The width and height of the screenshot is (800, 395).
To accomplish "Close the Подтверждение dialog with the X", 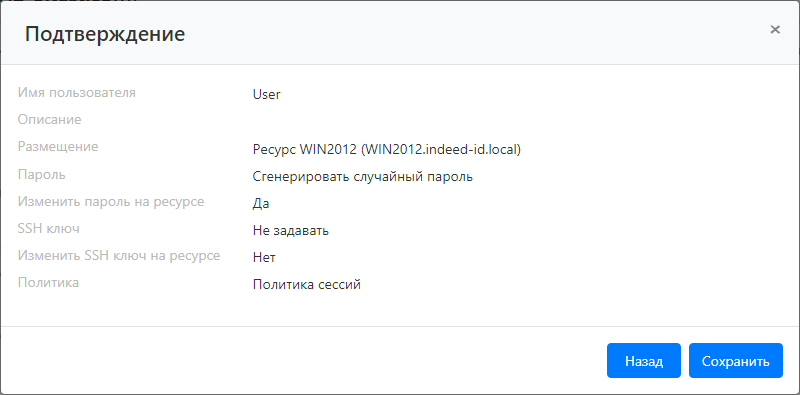I will click(x=774, y=30).
